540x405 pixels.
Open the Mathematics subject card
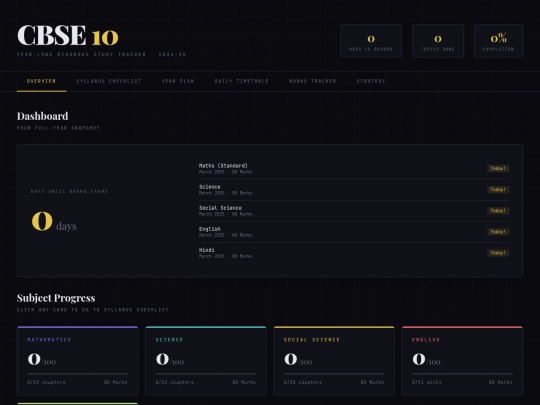[x=78, y=361]
